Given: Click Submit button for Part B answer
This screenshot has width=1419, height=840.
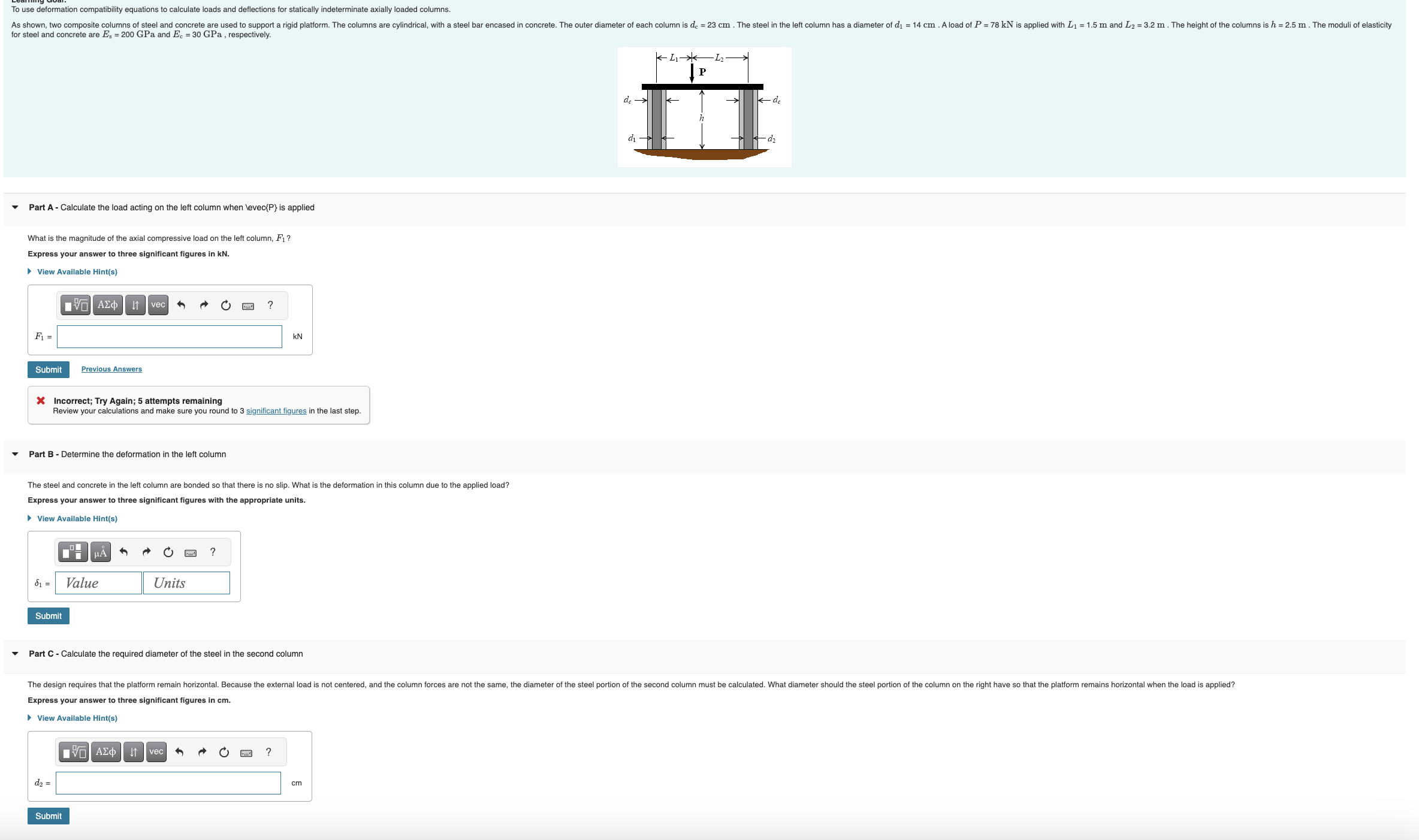Looking at the screenshot, I should (x=49, y=616).
